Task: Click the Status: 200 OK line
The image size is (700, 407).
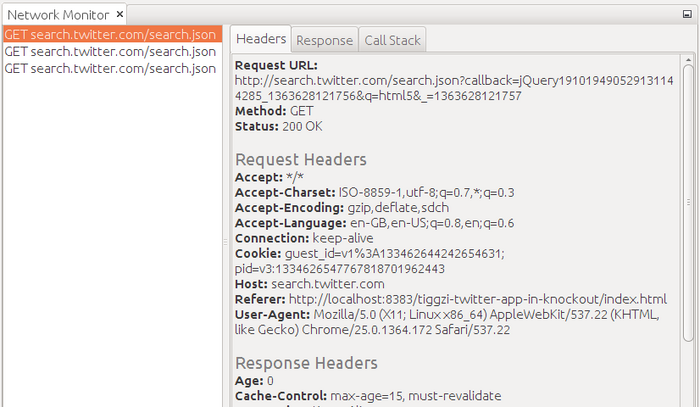Action: pos(279,126)
